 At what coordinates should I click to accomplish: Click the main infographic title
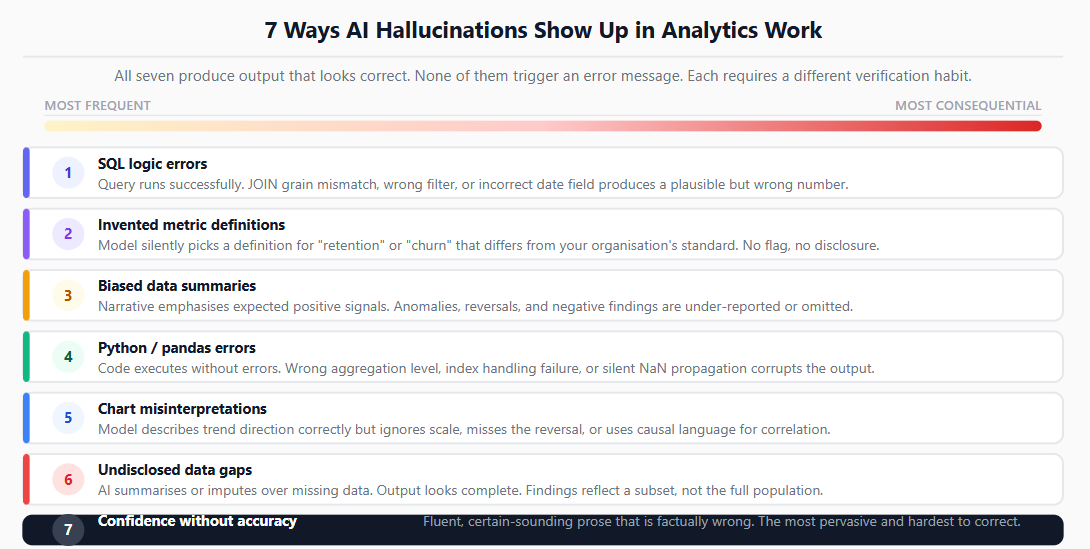point(543,31)
